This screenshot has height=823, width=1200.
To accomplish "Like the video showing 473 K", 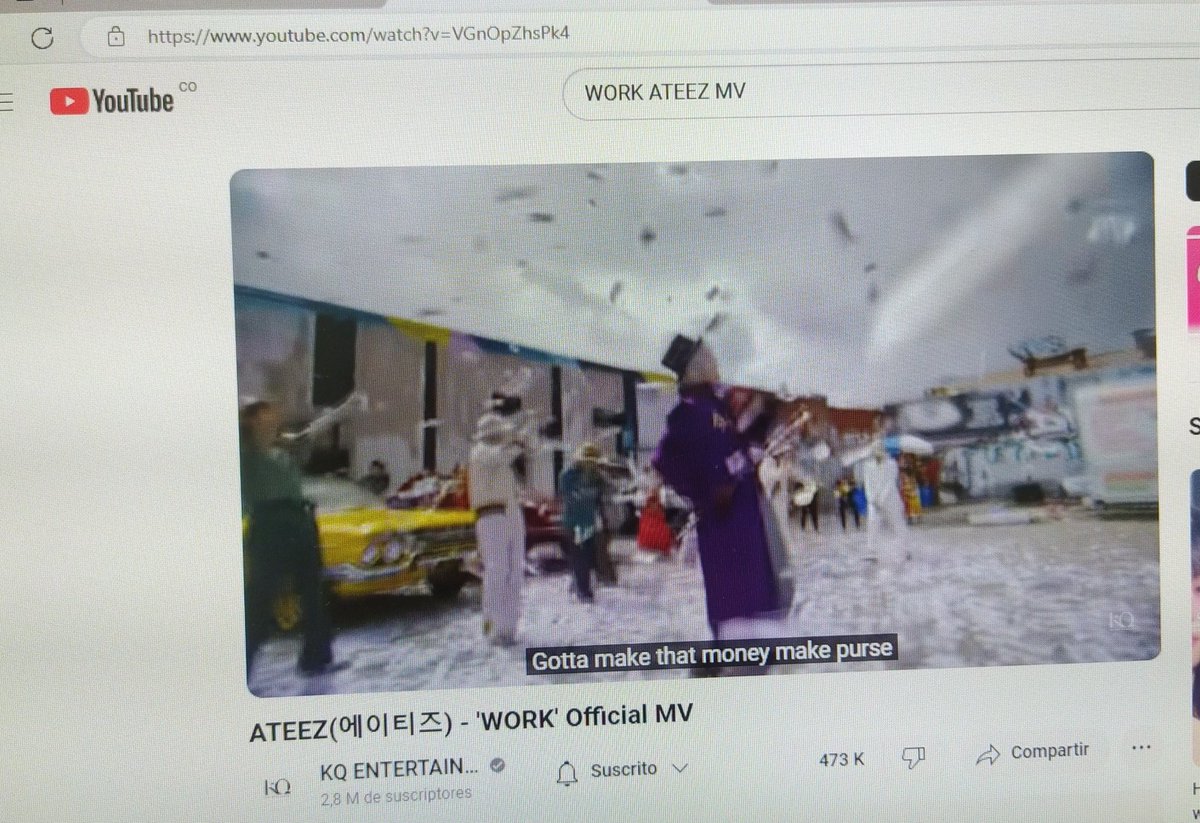I will coord(841,760).
